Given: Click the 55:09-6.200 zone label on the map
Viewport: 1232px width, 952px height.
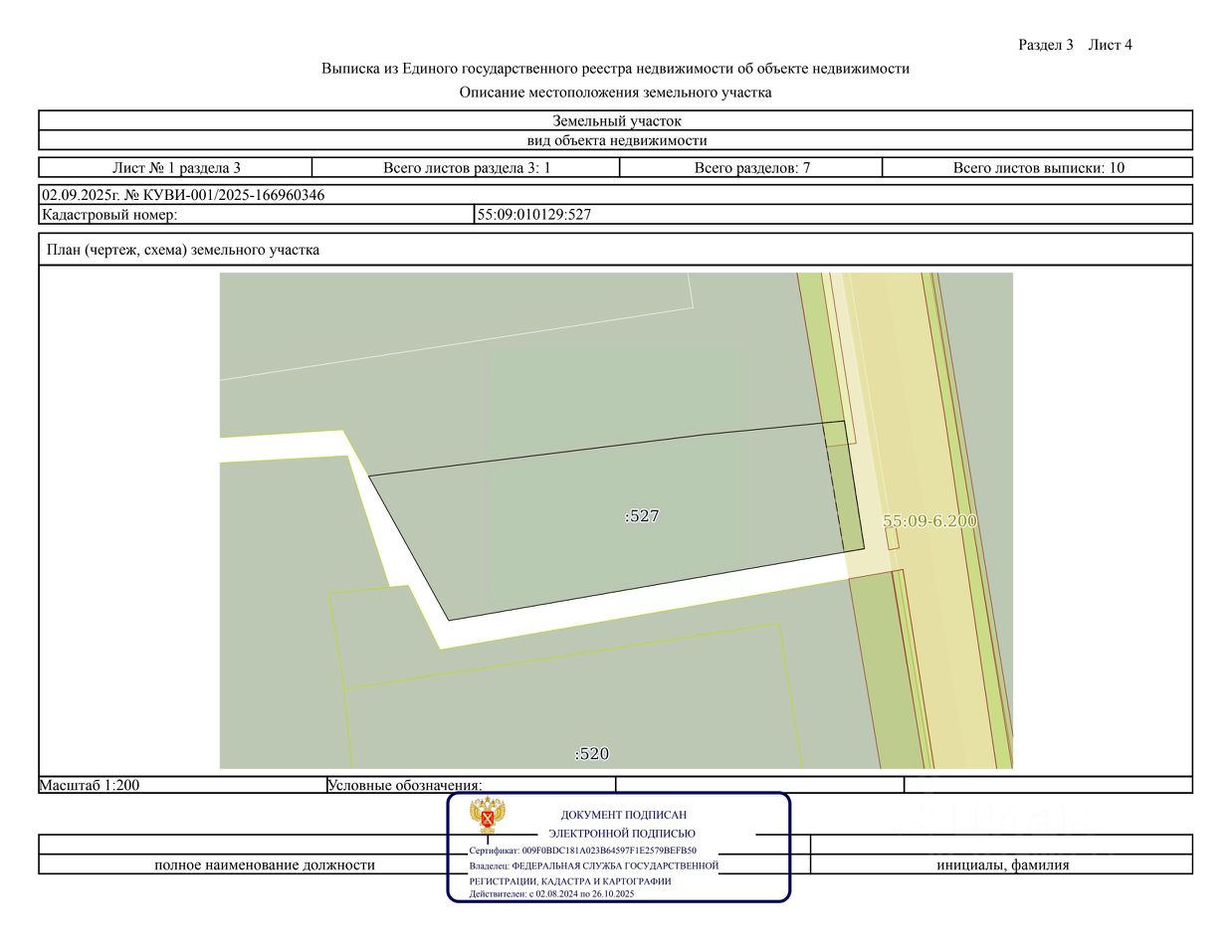Looking at the screenshot, I should 929,521.
